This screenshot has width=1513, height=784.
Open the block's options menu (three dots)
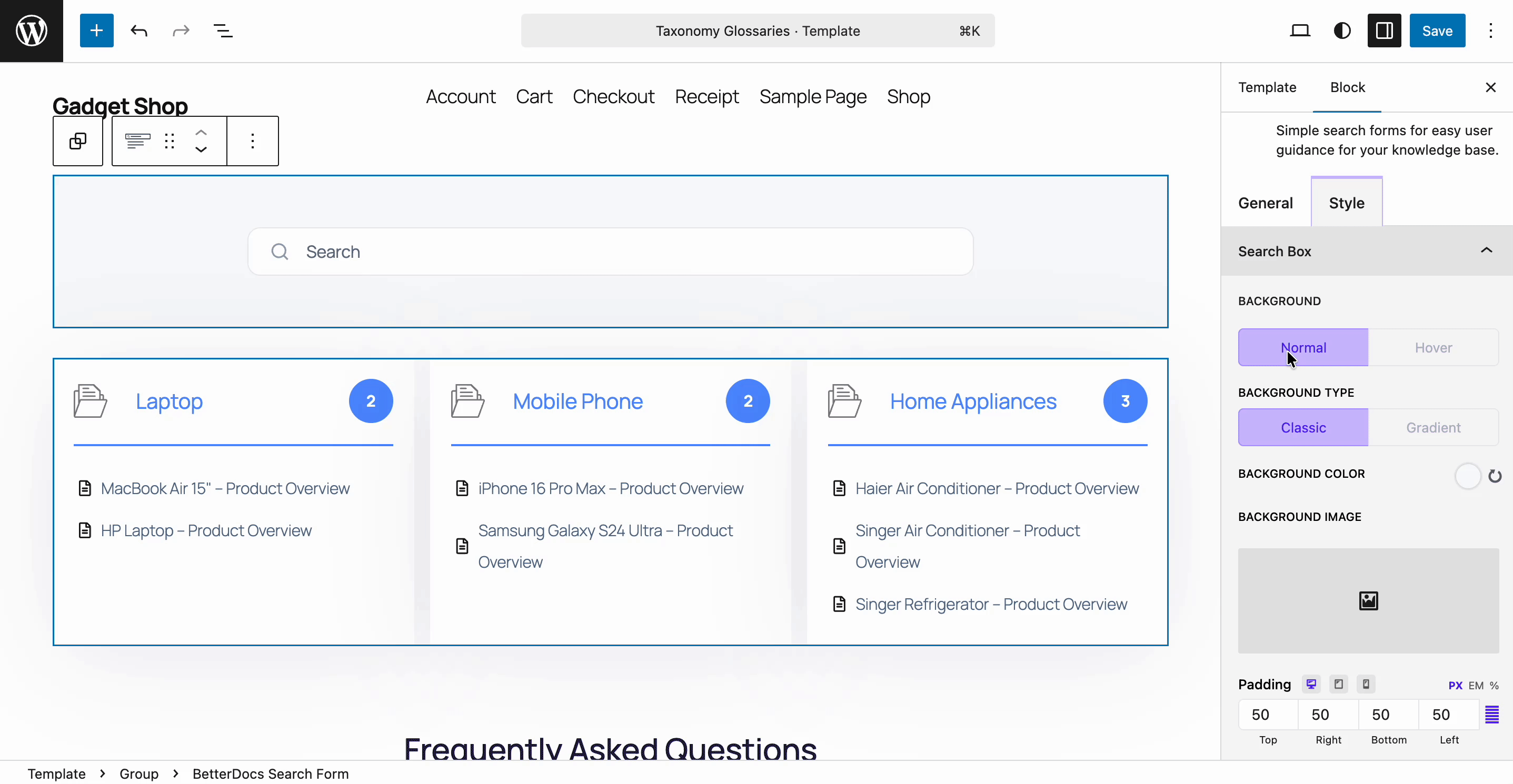coord(252,141)
